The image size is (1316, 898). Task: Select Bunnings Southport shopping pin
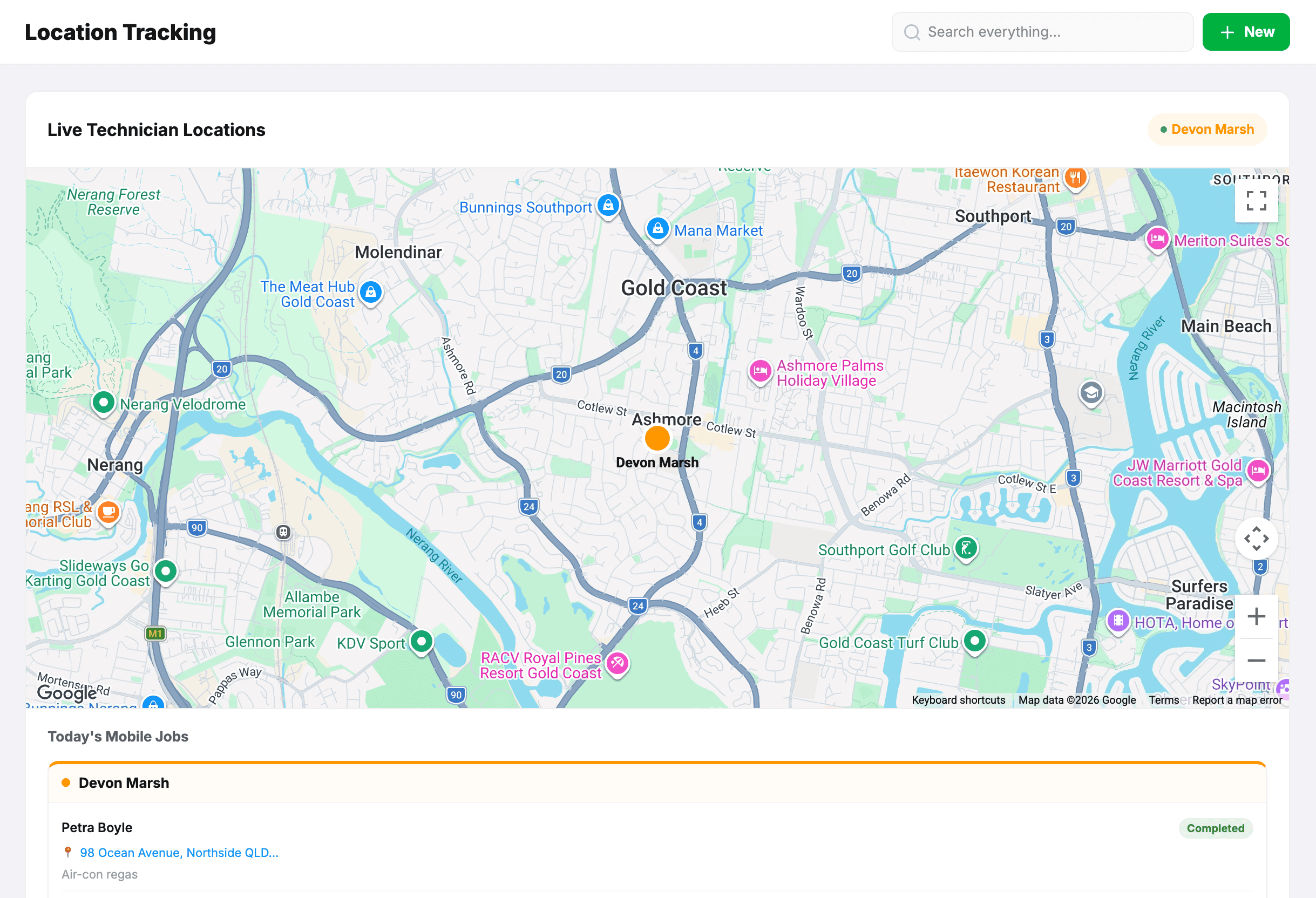click(x=608, y=206)
